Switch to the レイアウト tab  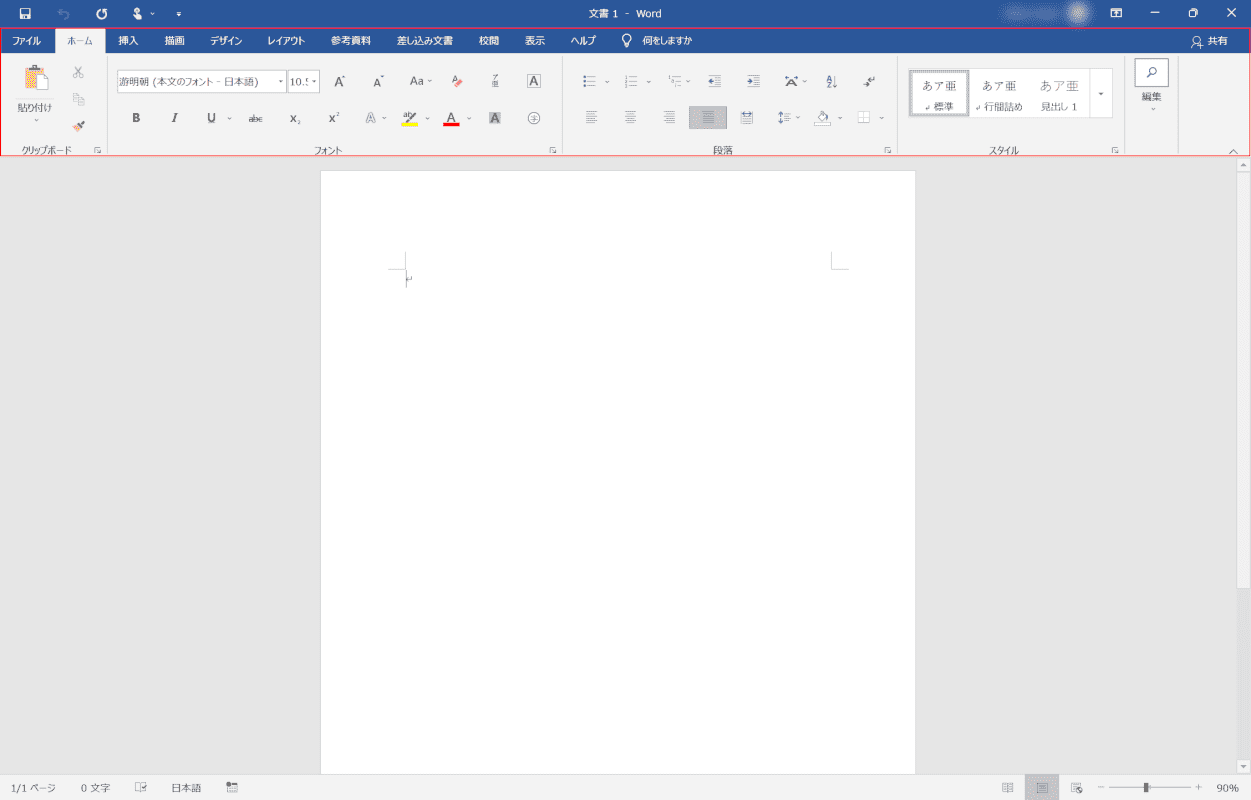pos(286,41)
